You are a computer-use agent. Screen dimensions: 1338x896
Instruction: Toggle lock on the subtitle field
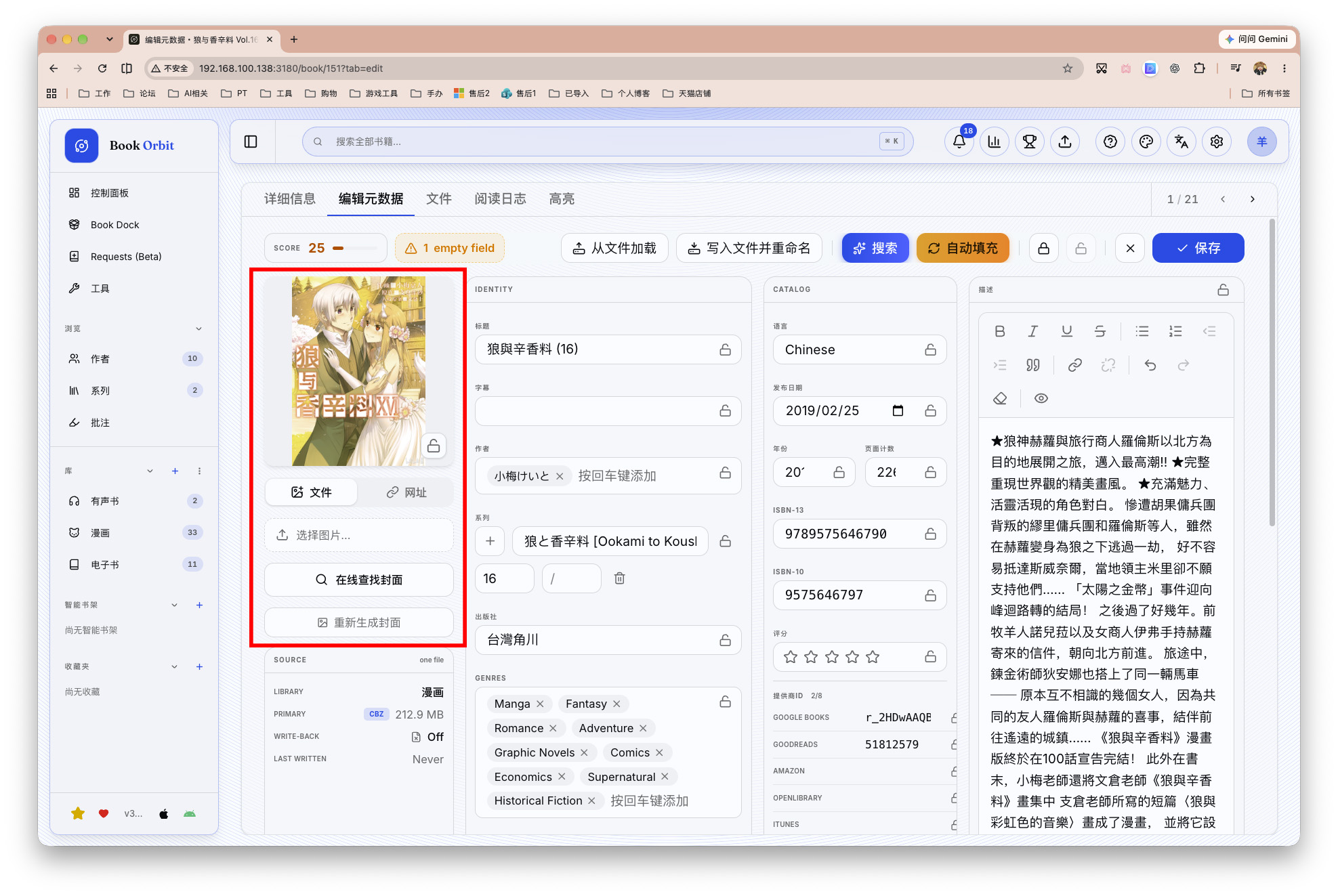click(x=725, y=410)
